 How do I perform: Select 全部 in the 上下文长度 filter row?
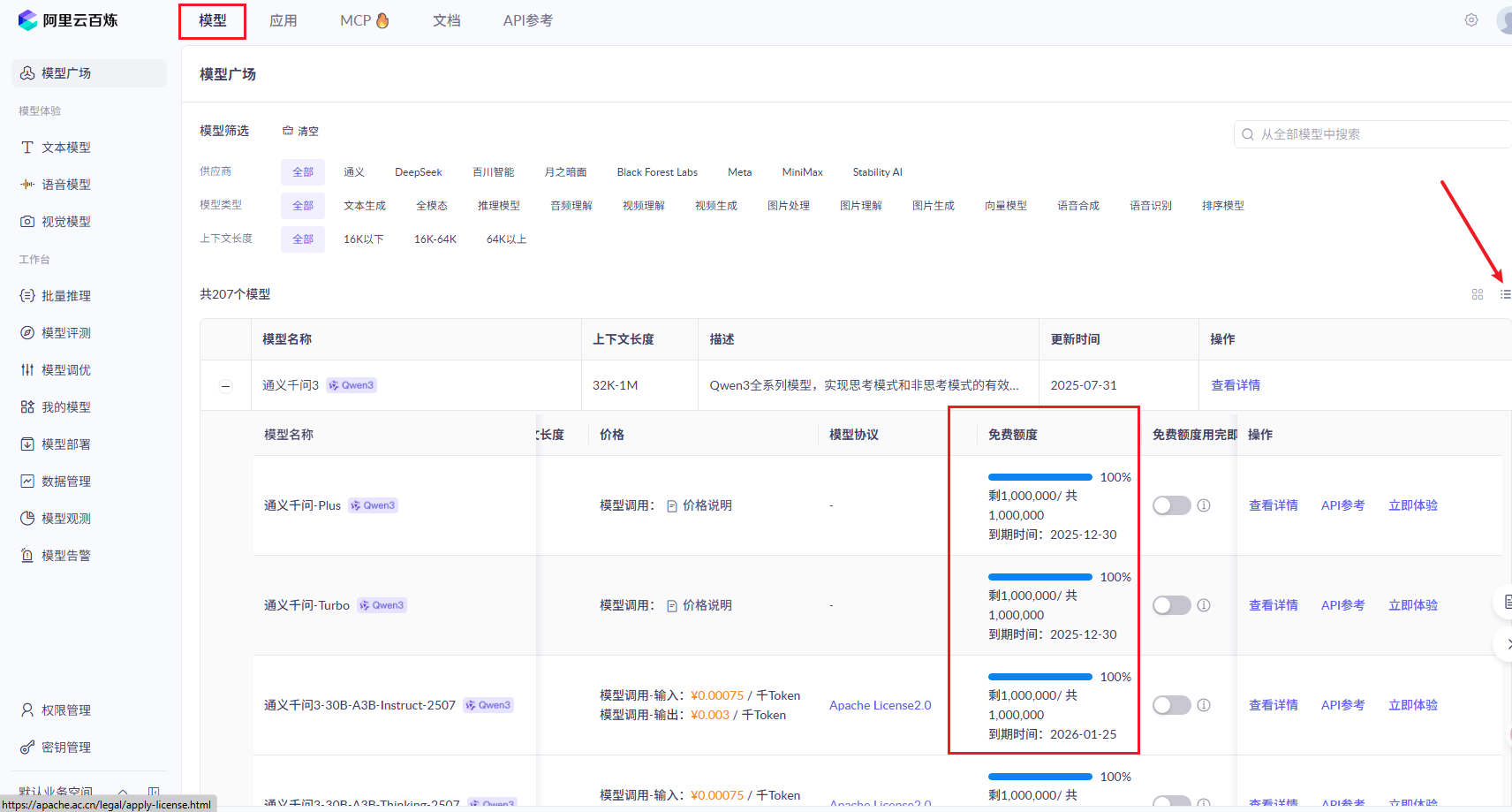point(303,239)
